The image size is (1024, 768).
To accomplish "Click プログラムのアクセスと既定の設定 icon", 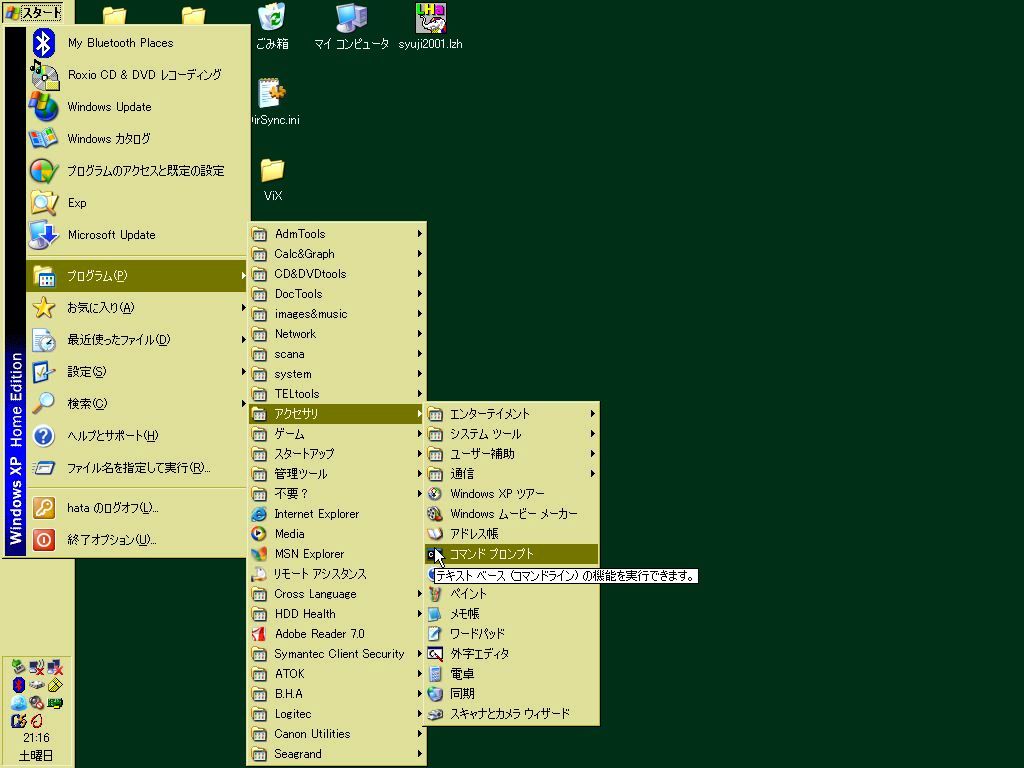I will tap(44, 171).
